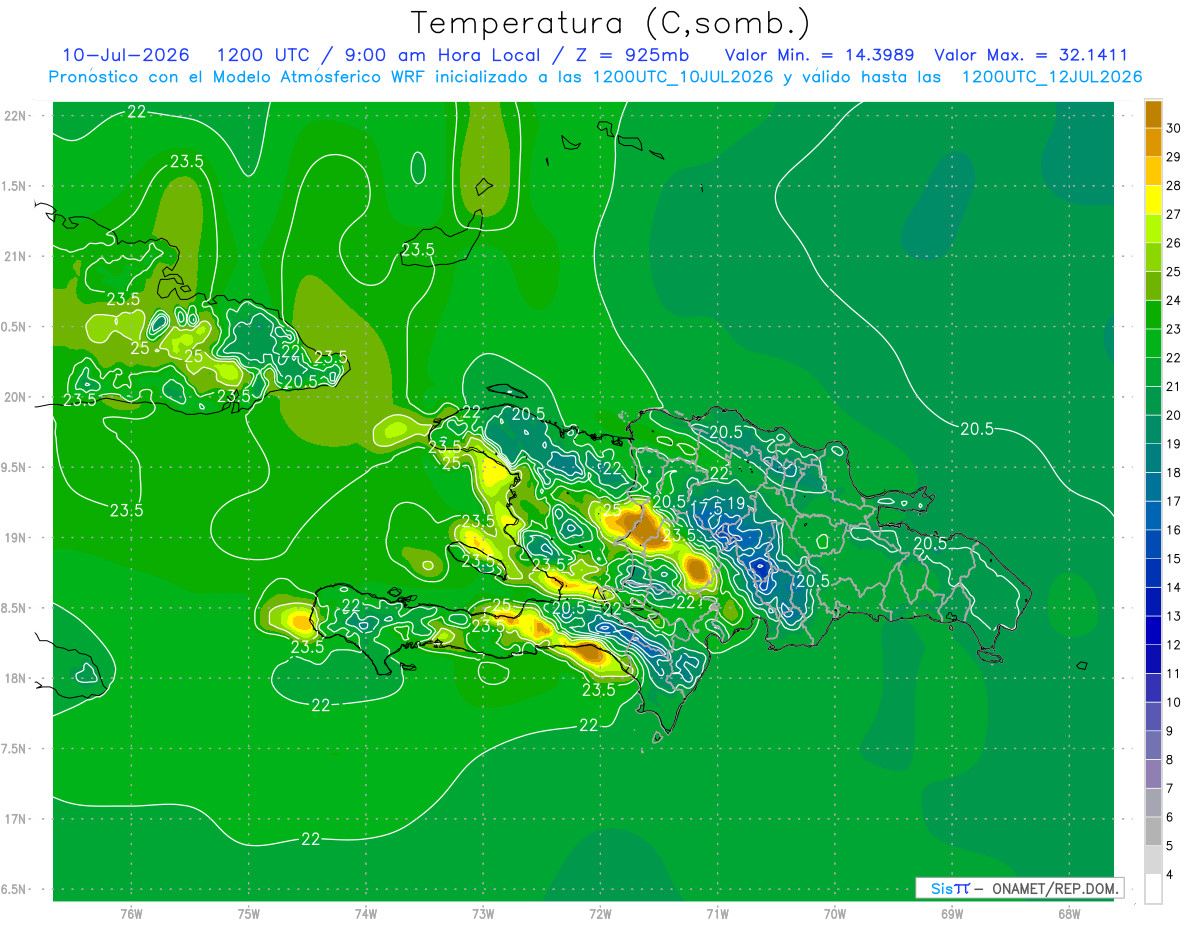Click the '74W' longitude axis label
This screenshot has height=927, width=1200.
[x=366, y=913]
